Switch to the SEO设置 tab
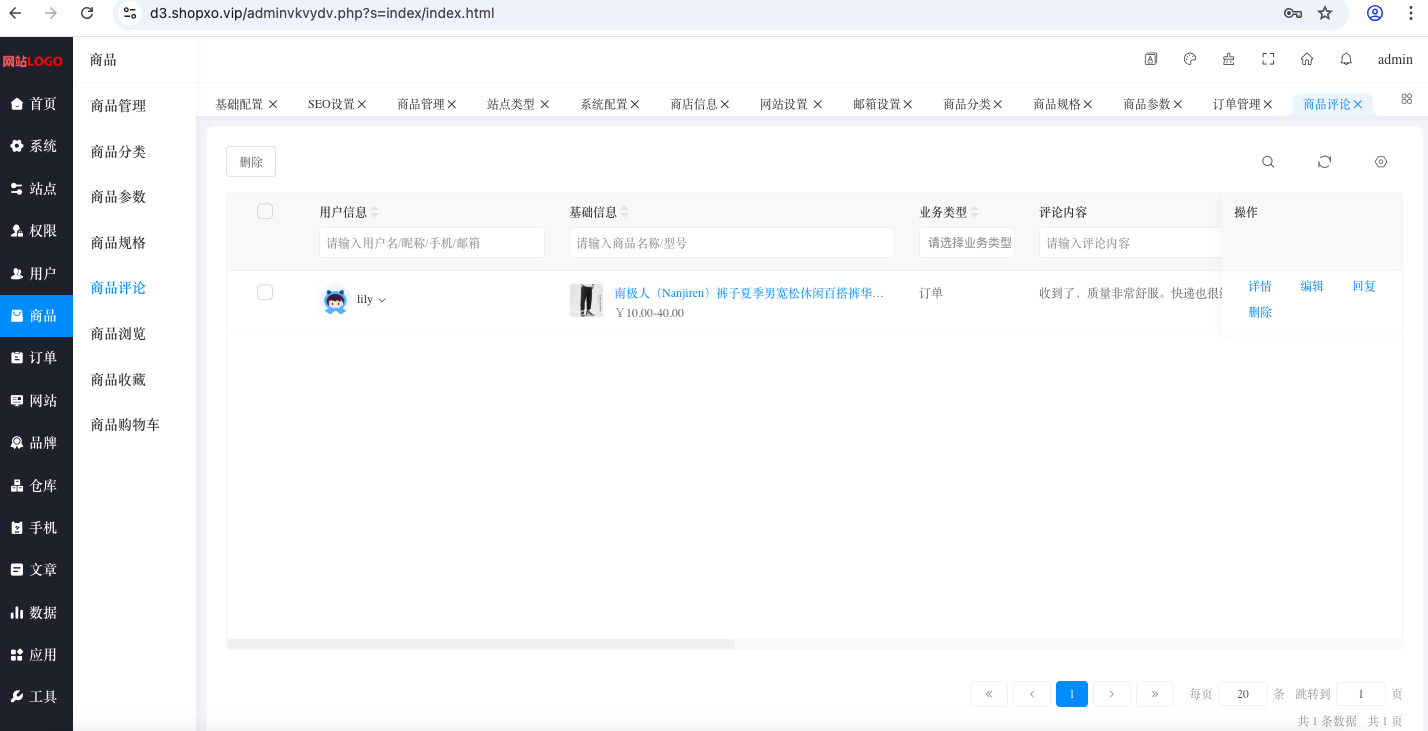This screenshot has height=731, width=1428. (331, 104)
